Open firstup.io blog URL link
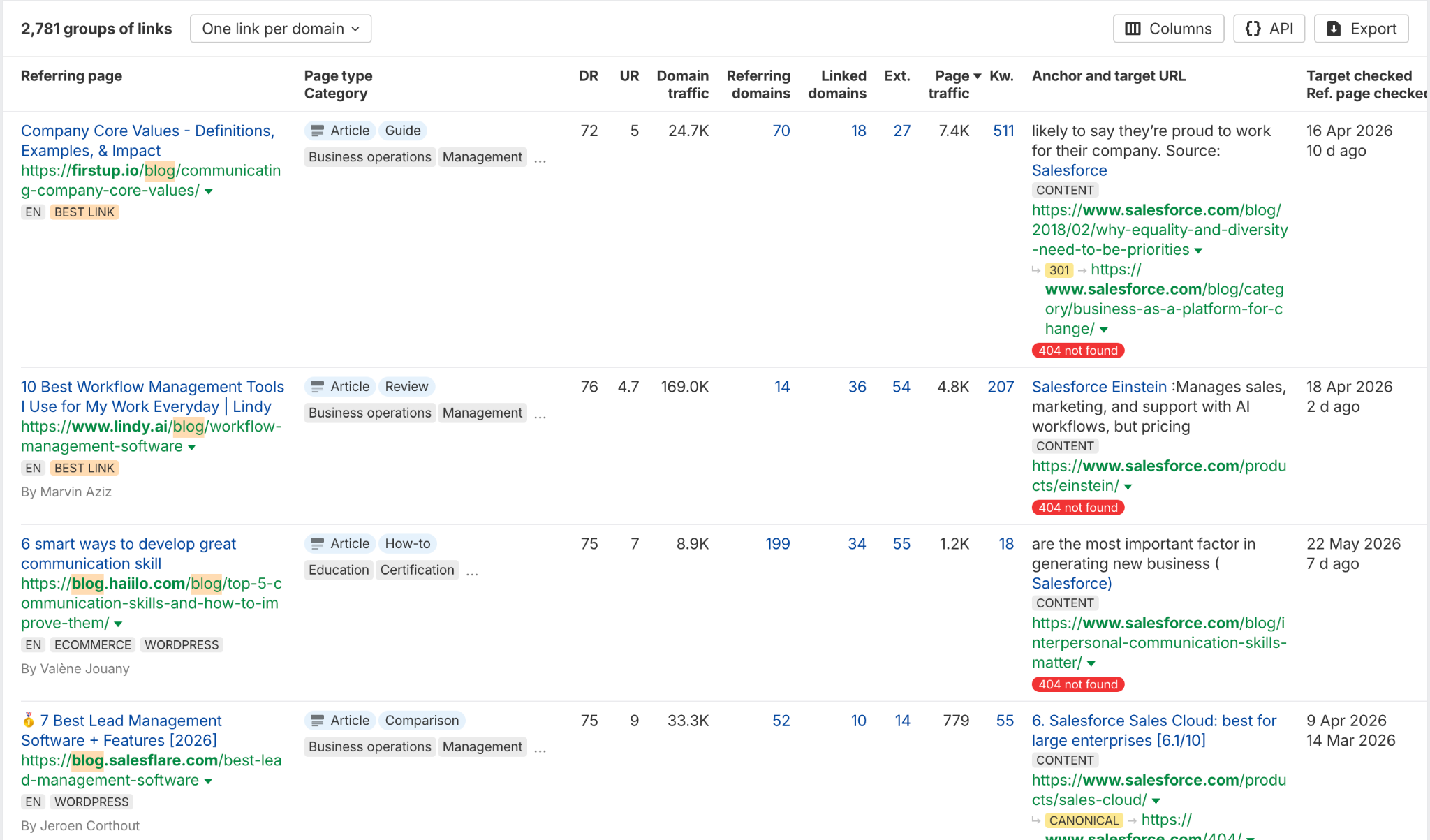 [151, 180]
